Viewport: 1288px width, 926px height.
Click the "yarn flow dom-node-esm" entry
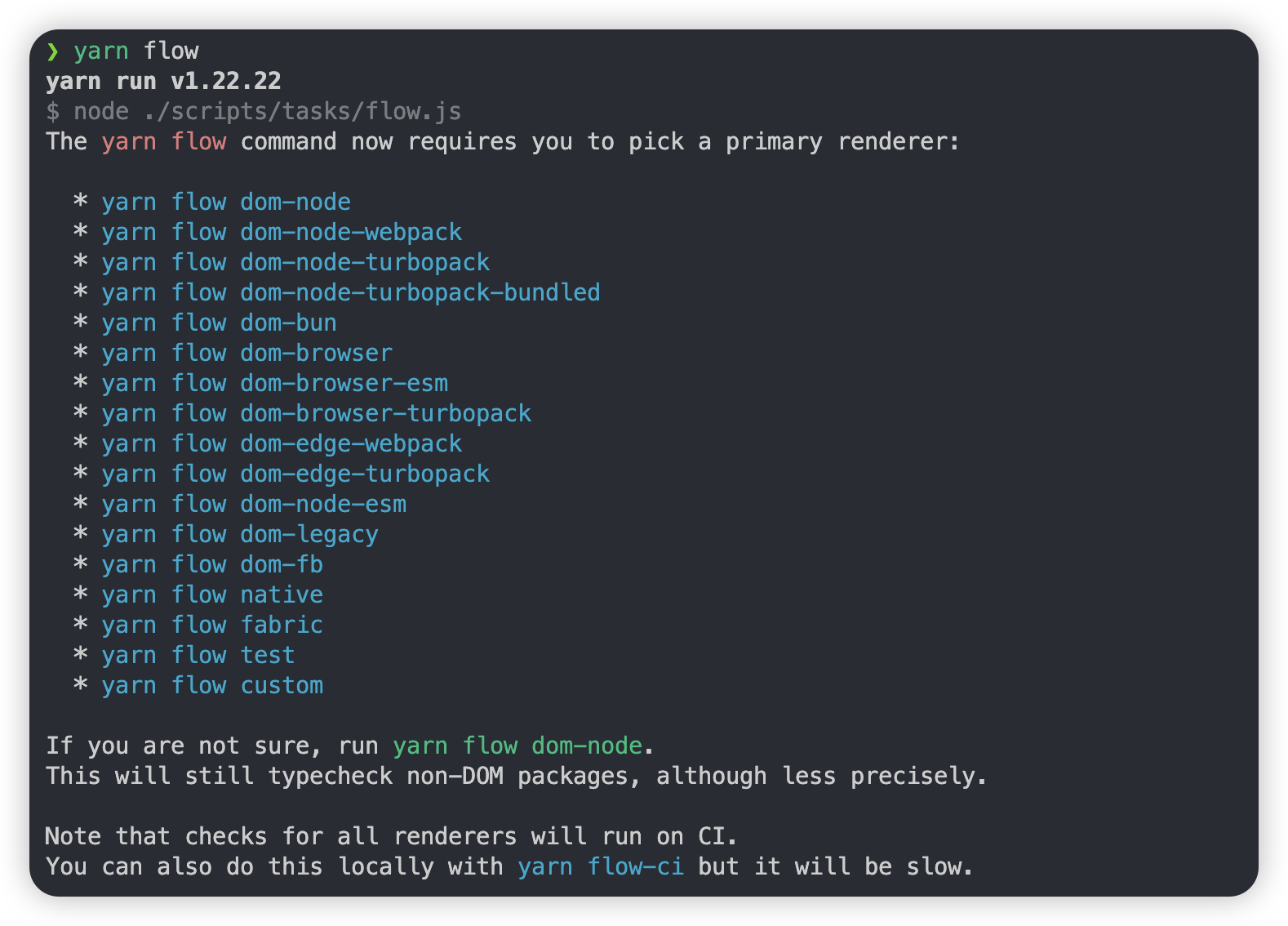pyautogui.click(x=254, y=504)
